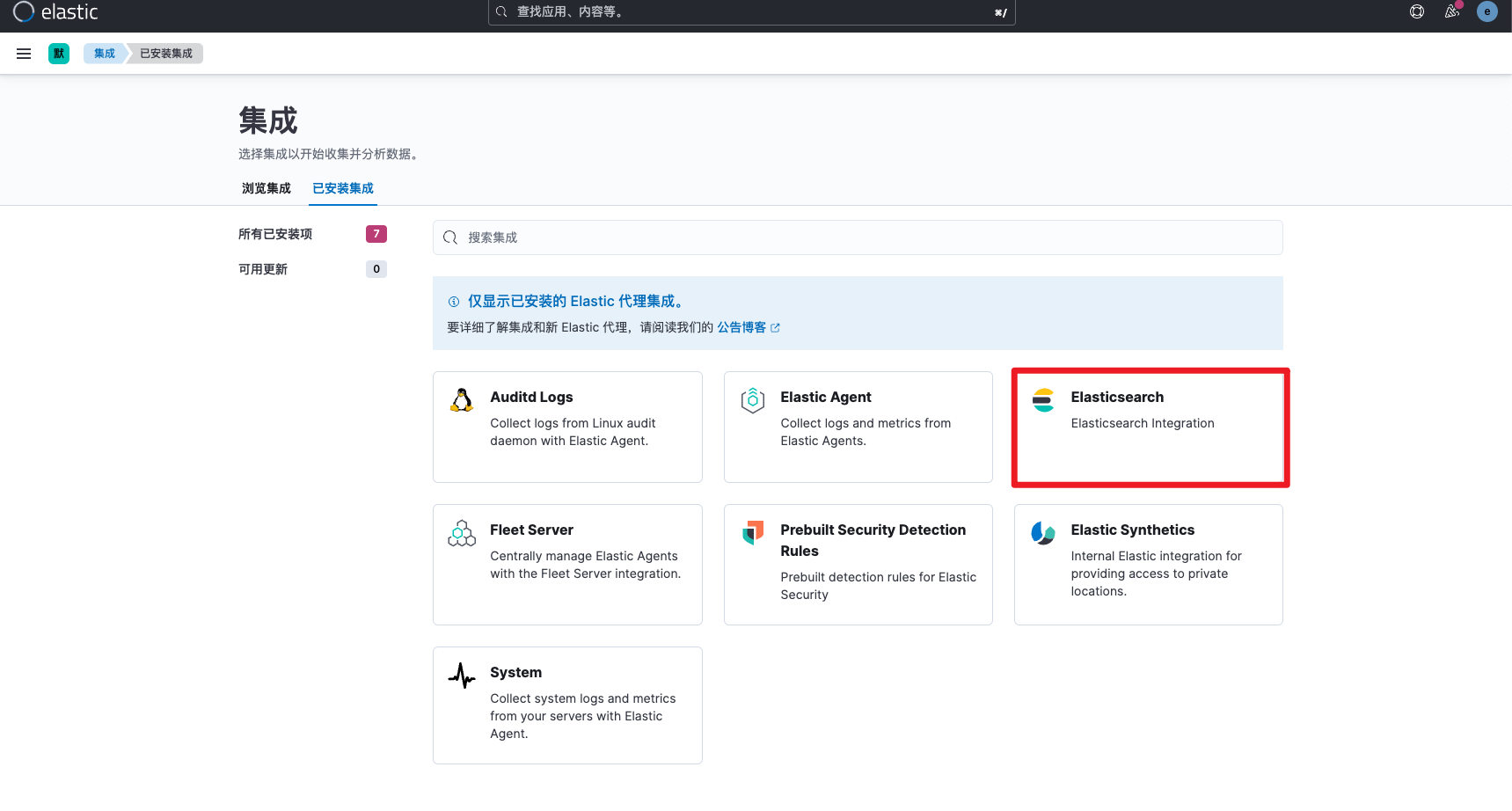Screen dimensions: 1512x811
Task: Click the Prebuilt Security Detection Rules icon
Action: coord(753,532)
